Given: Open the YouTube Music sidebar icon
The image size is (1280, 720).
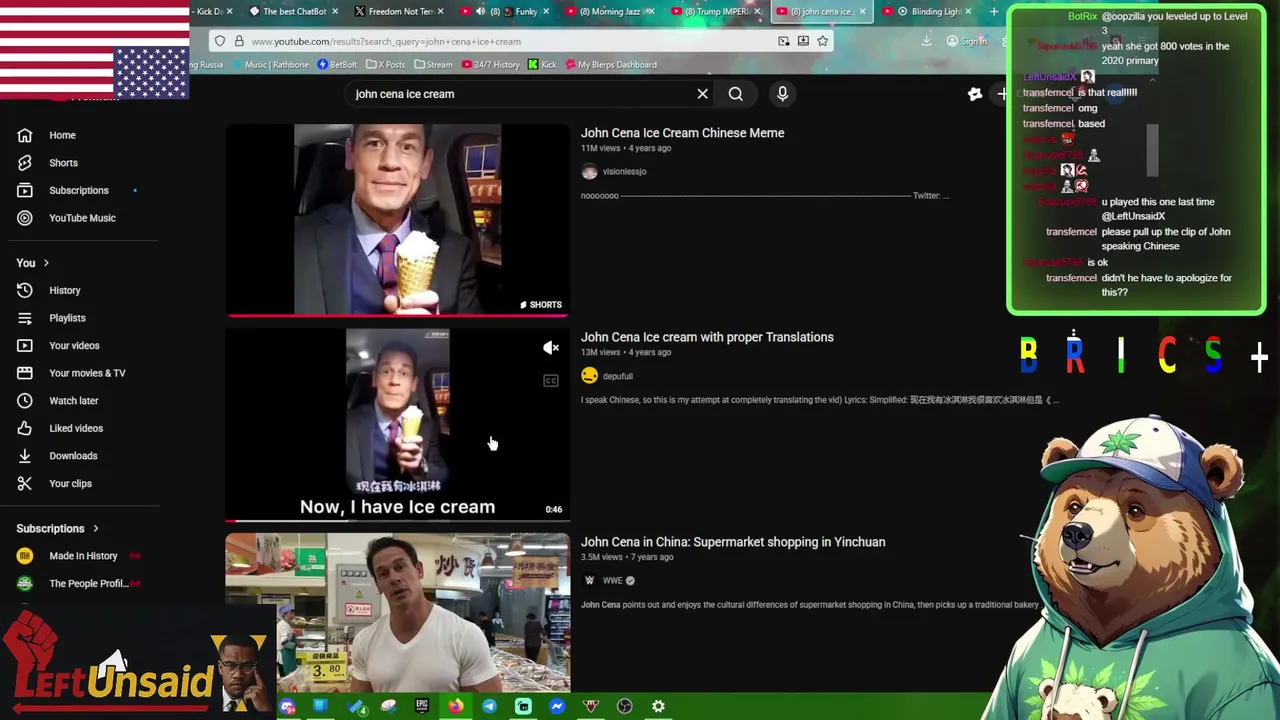Looking at the screenshot, I should pyautogui.click(x=25, y=218).
